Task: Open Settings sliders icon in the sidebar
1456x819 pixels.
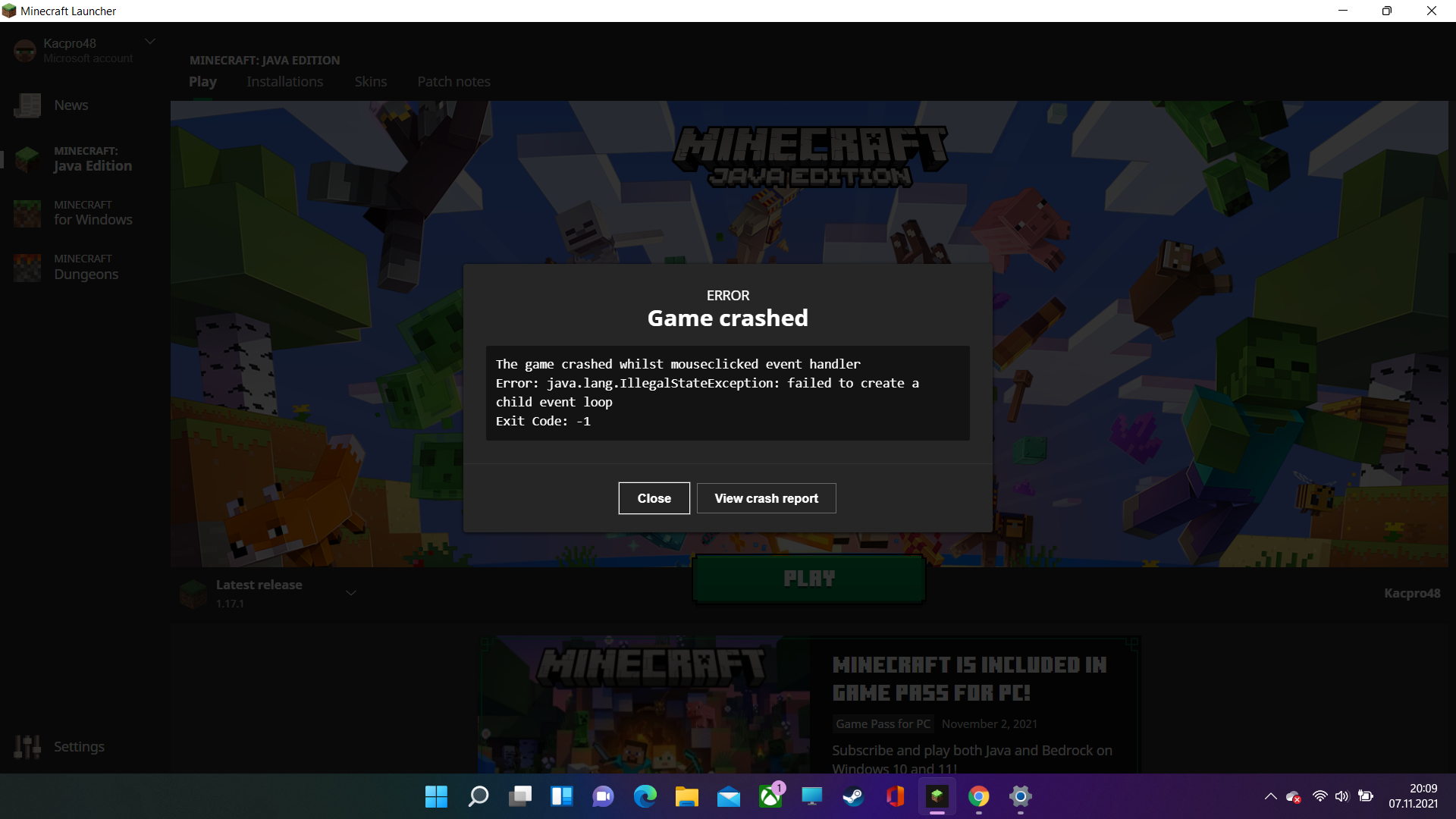Action: coord(27,747)
